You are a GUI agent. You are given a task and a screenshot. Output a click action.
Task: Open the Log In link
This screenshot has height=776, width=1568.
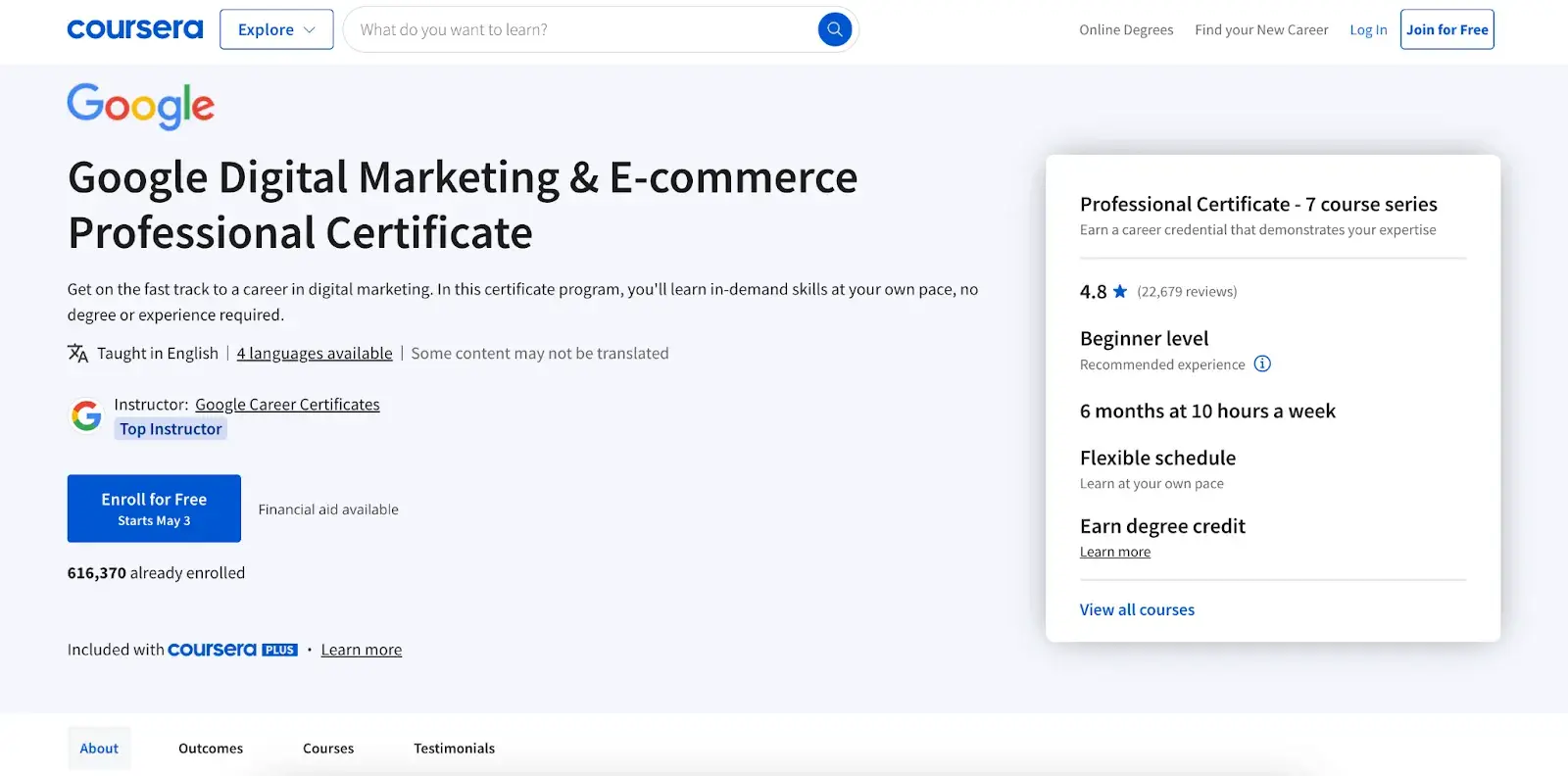(1368, 30)
